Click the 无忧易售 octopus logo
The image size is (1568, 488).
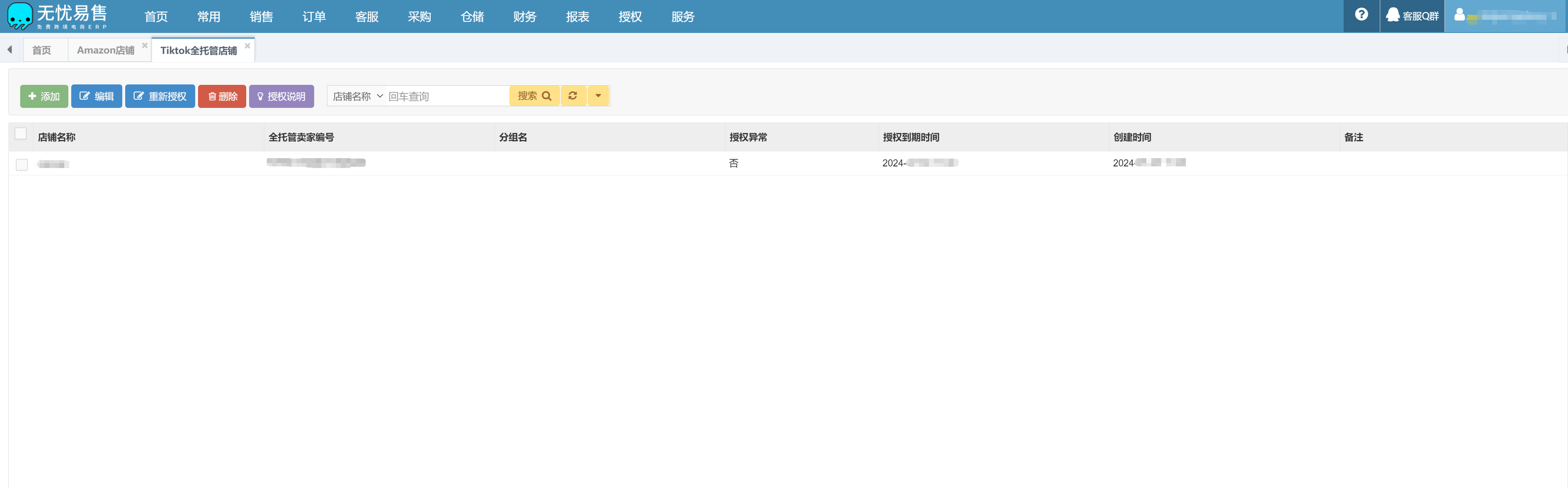[x=20, y=16]
